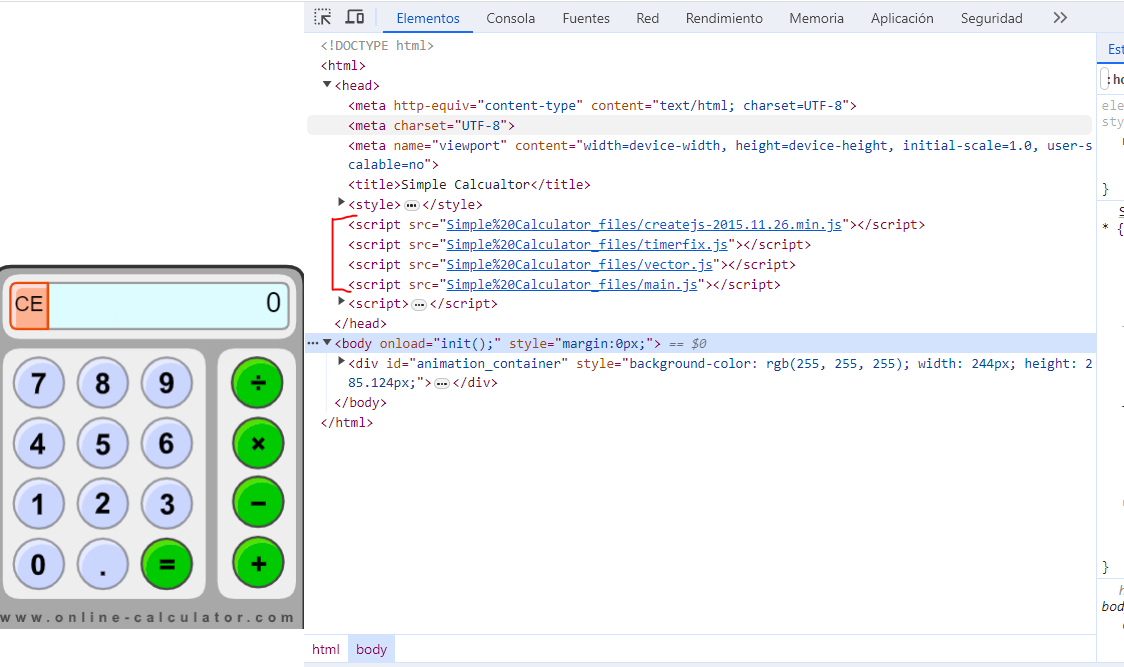Screen dimensions: 1124x667
Task: Click calculator key 2
Action: pos(103,503)
